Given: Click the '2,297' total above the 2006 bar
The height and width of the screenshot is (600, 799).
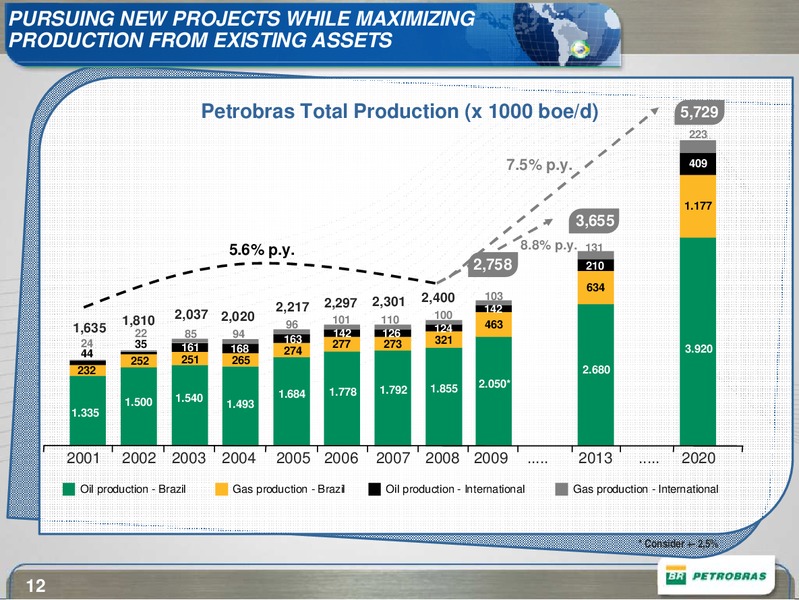Looking at the screenshot, I should coord(341,303).
